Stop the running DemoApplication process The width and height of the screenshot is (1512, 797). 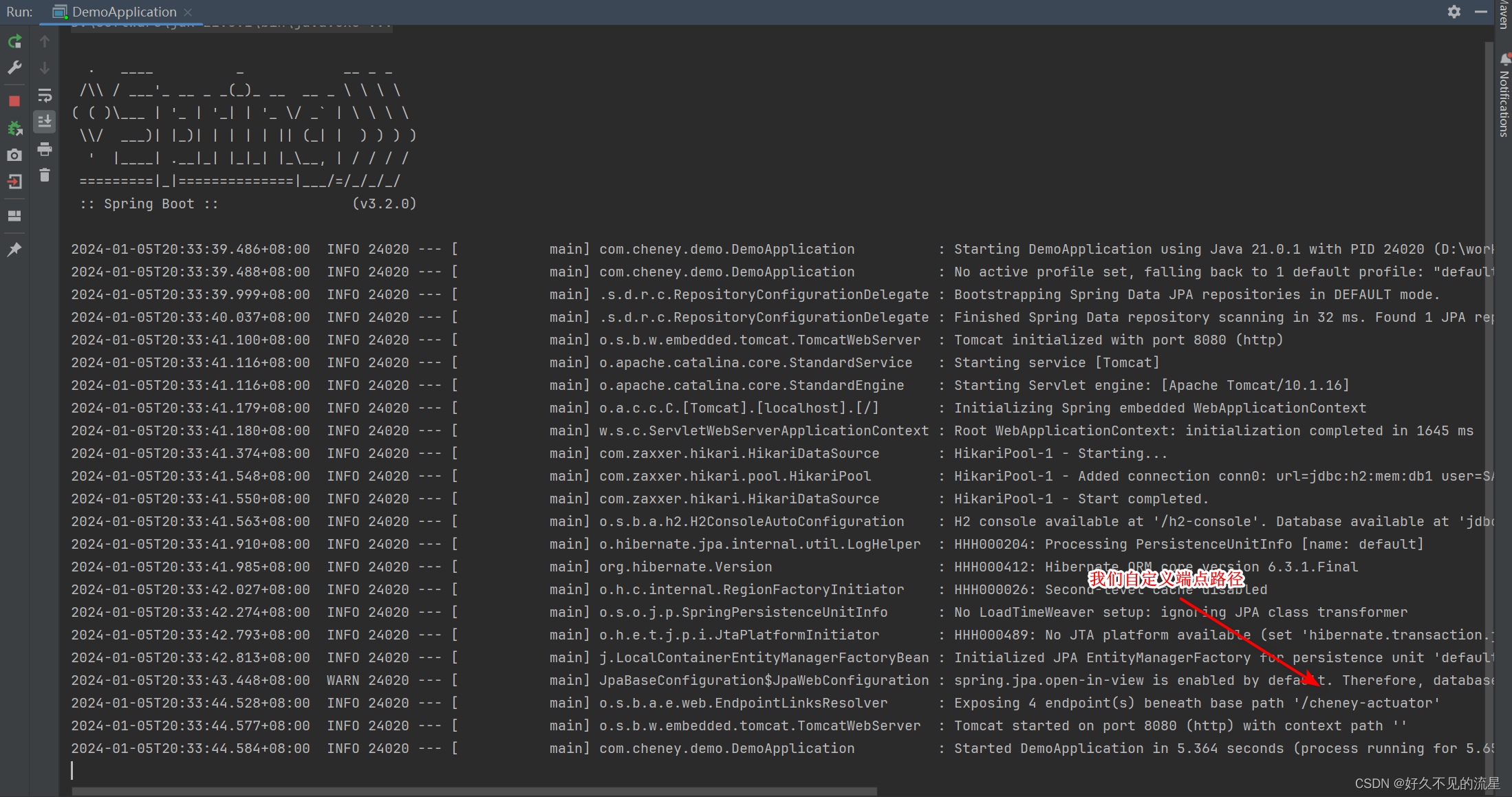(14, 101)
